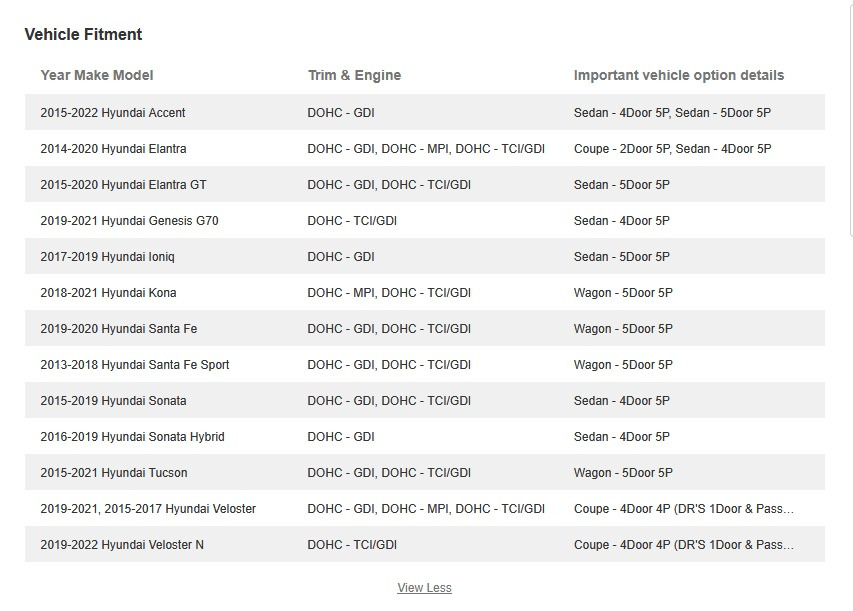Click the Important vehicle option details header
Screen dimensions: 853x611
tap(678, 75)
